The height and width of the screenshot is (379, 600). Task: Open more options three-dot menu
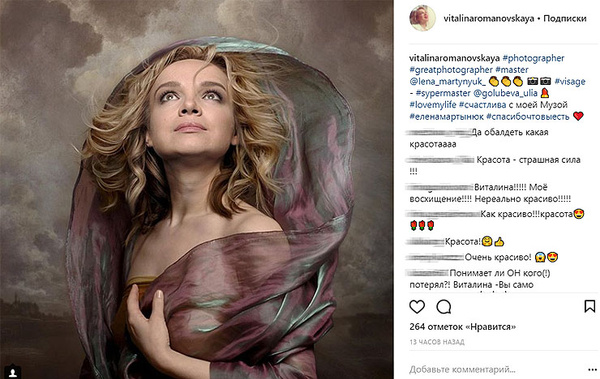coord(592,369)
